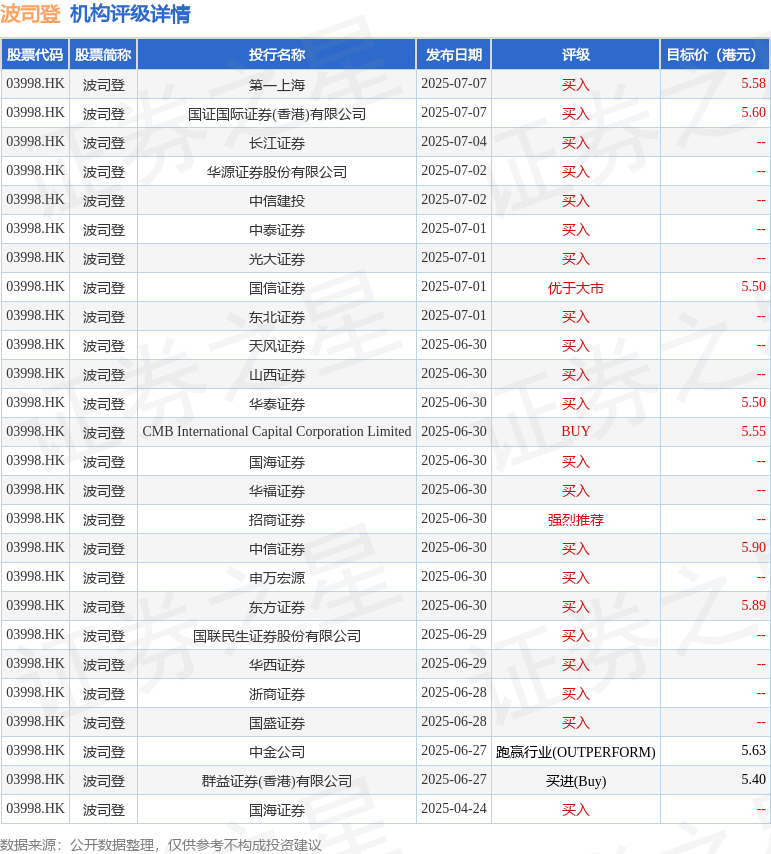Click the 5.40 target price
The height and width of the screenshot is (854, 771).
pyautogui.click(x=753, y=779)
